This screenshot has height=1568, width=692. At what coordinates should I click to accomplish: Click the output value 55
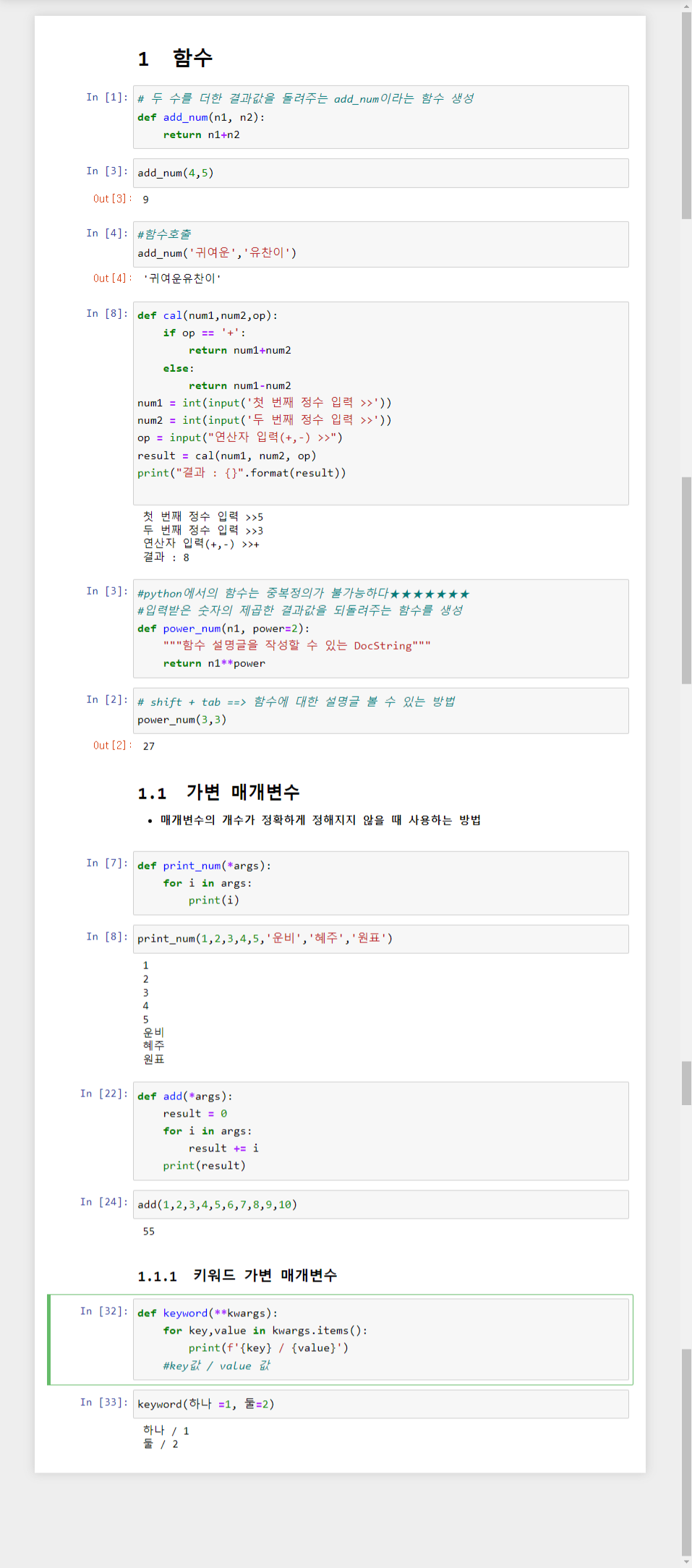(148, 1232)
